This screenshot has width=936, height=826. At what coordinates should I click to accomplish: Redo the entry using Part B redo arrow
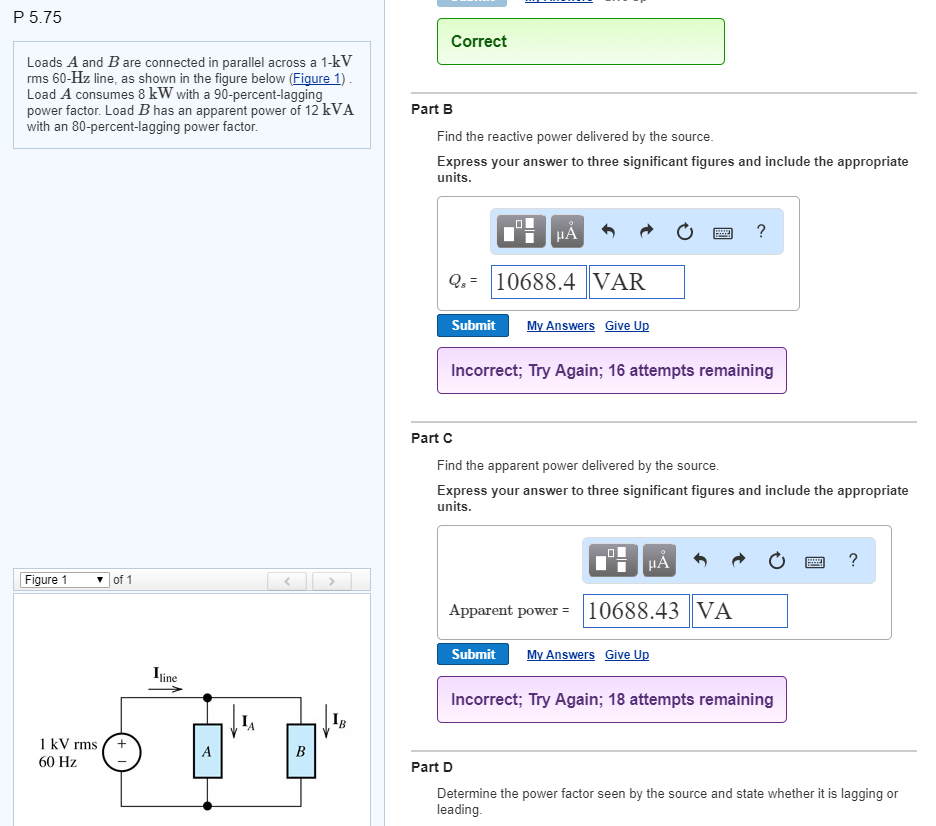(x=646, y=231)
